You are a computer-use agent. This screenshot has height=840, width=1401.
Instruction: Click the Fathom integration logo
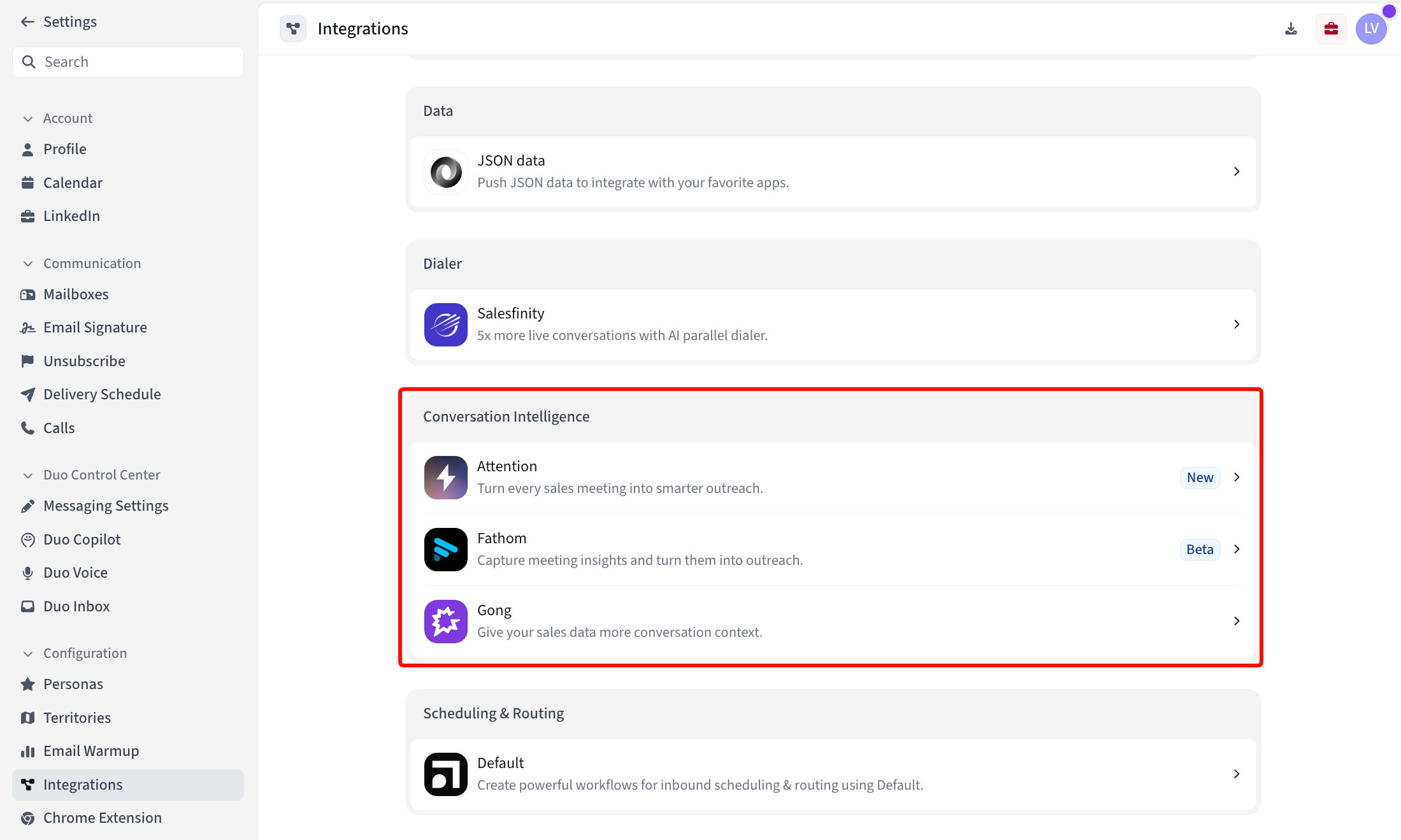[x=446, y=549]
